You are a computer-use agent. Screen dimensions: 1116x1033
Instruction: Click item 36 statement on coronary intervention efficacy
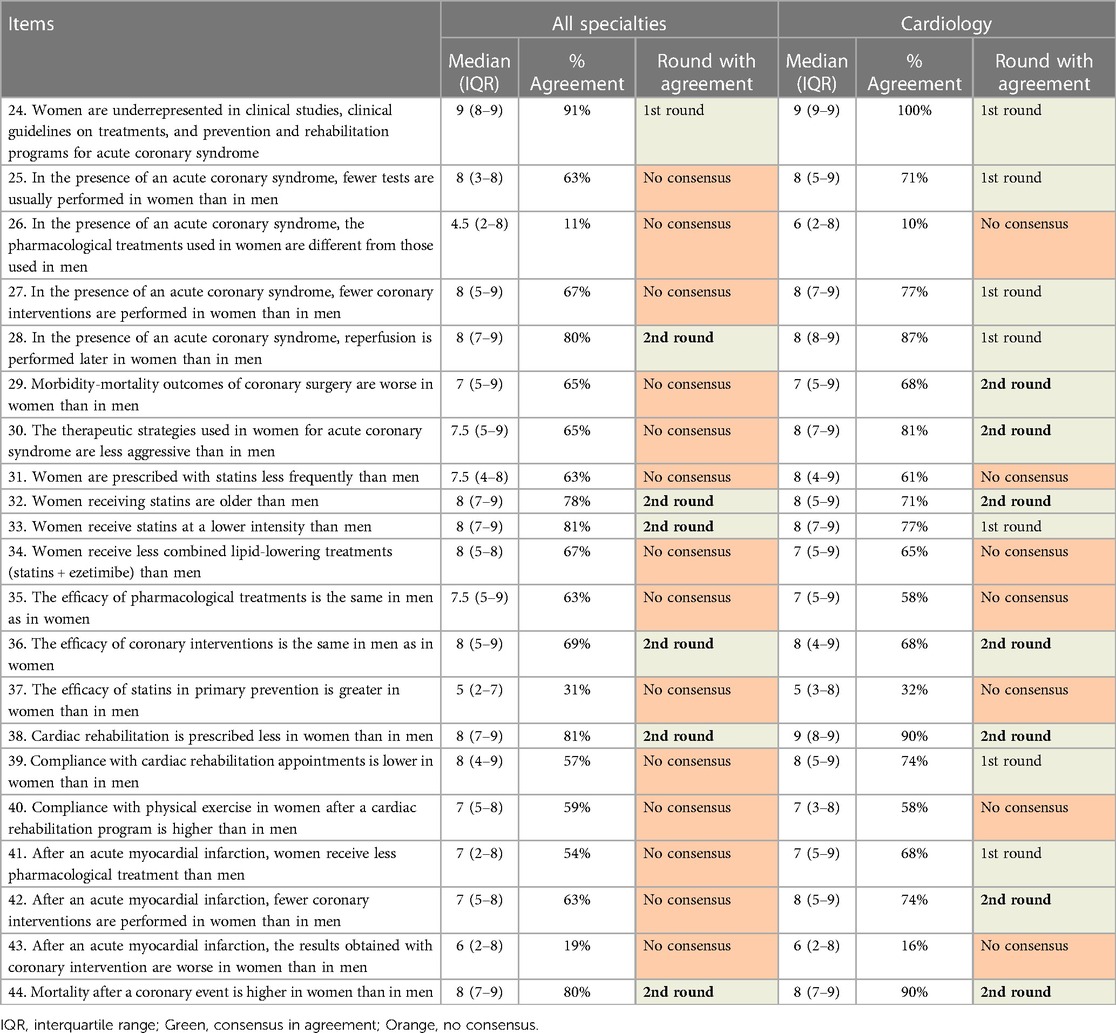click(x=221, y=654)
